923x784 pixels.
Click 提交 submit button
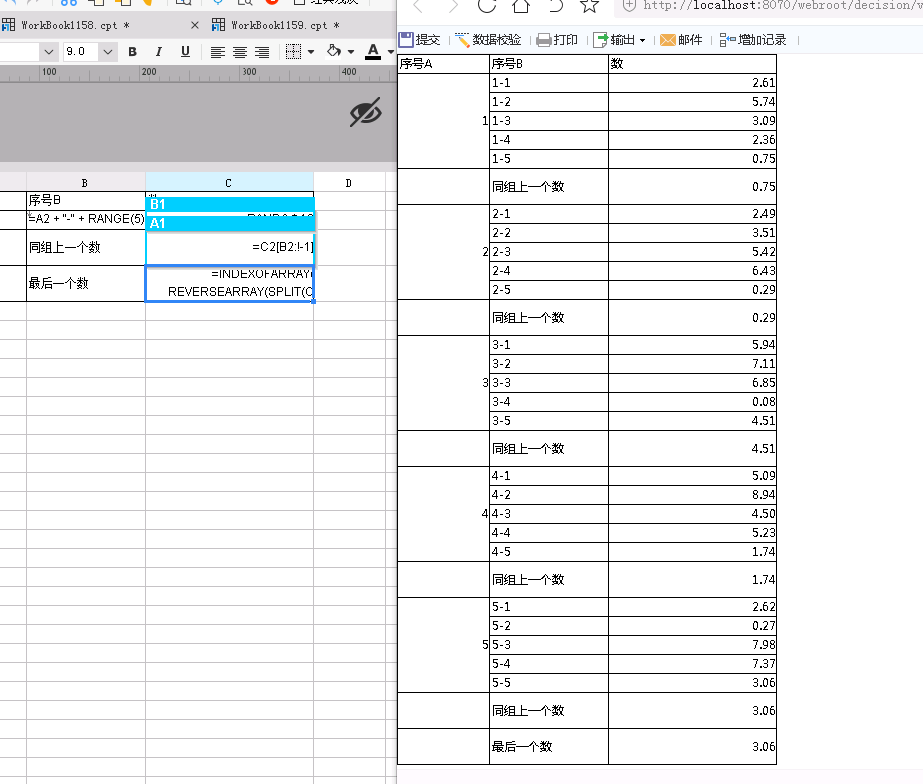[420, 40]
